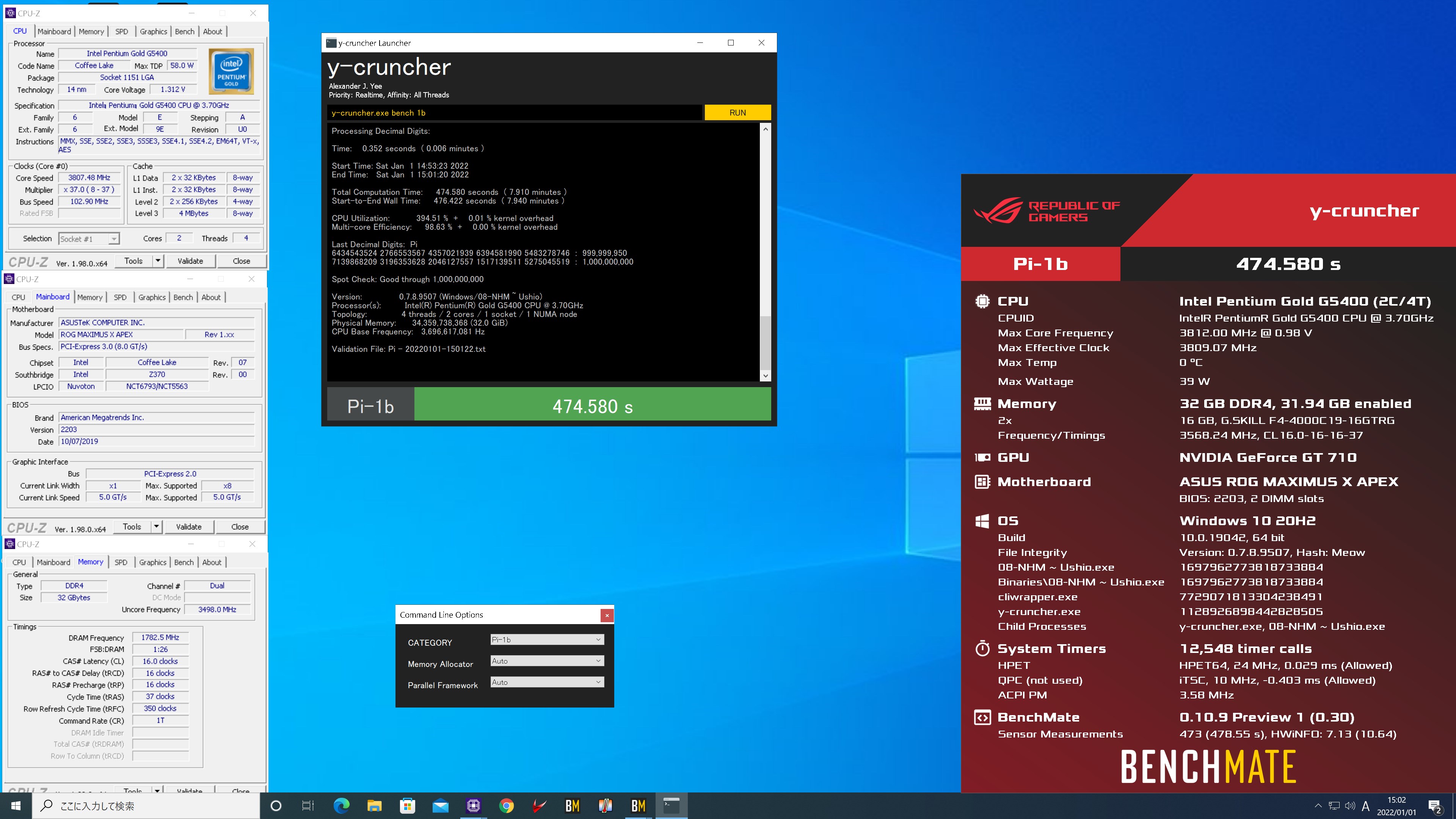This screenshot has width=1456, height=819.
Task: Open Microsoft Store from the taskbar
Action: coord(408,805)
